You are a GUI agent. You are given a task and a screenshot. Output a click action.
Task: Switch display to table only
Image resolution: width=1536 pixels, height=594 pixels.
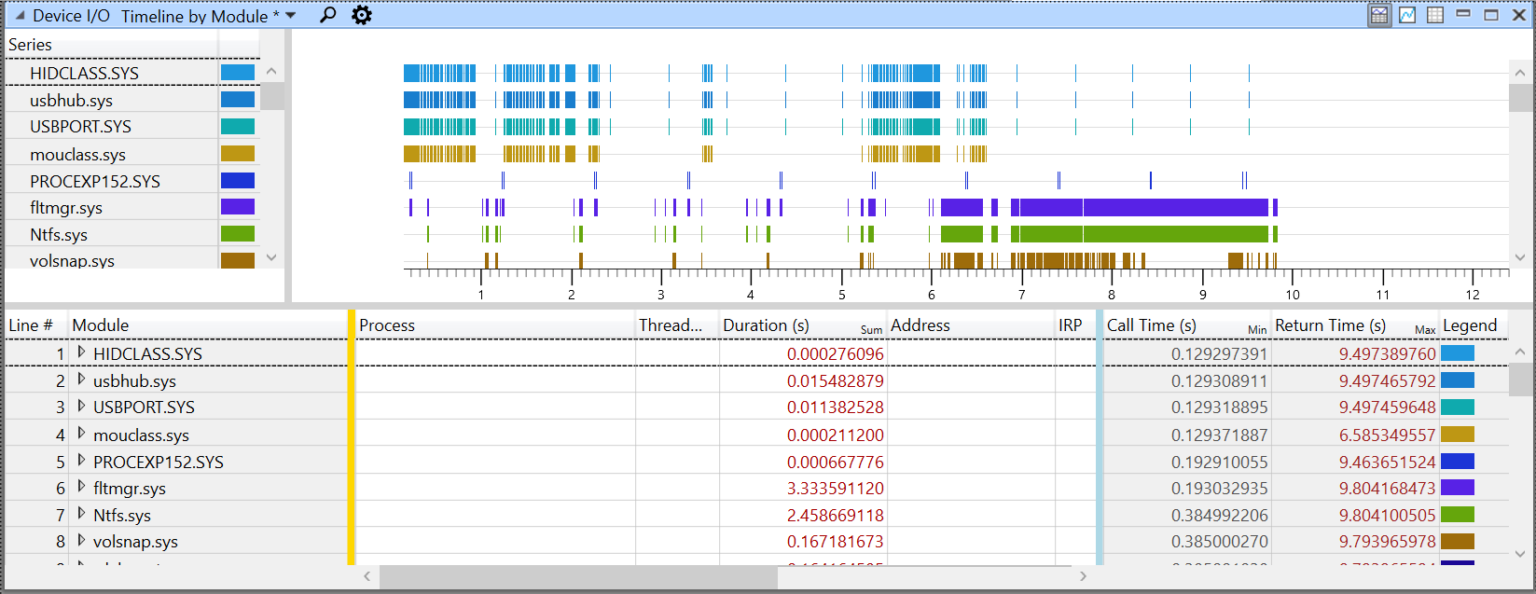click(x=1434, y=15)
